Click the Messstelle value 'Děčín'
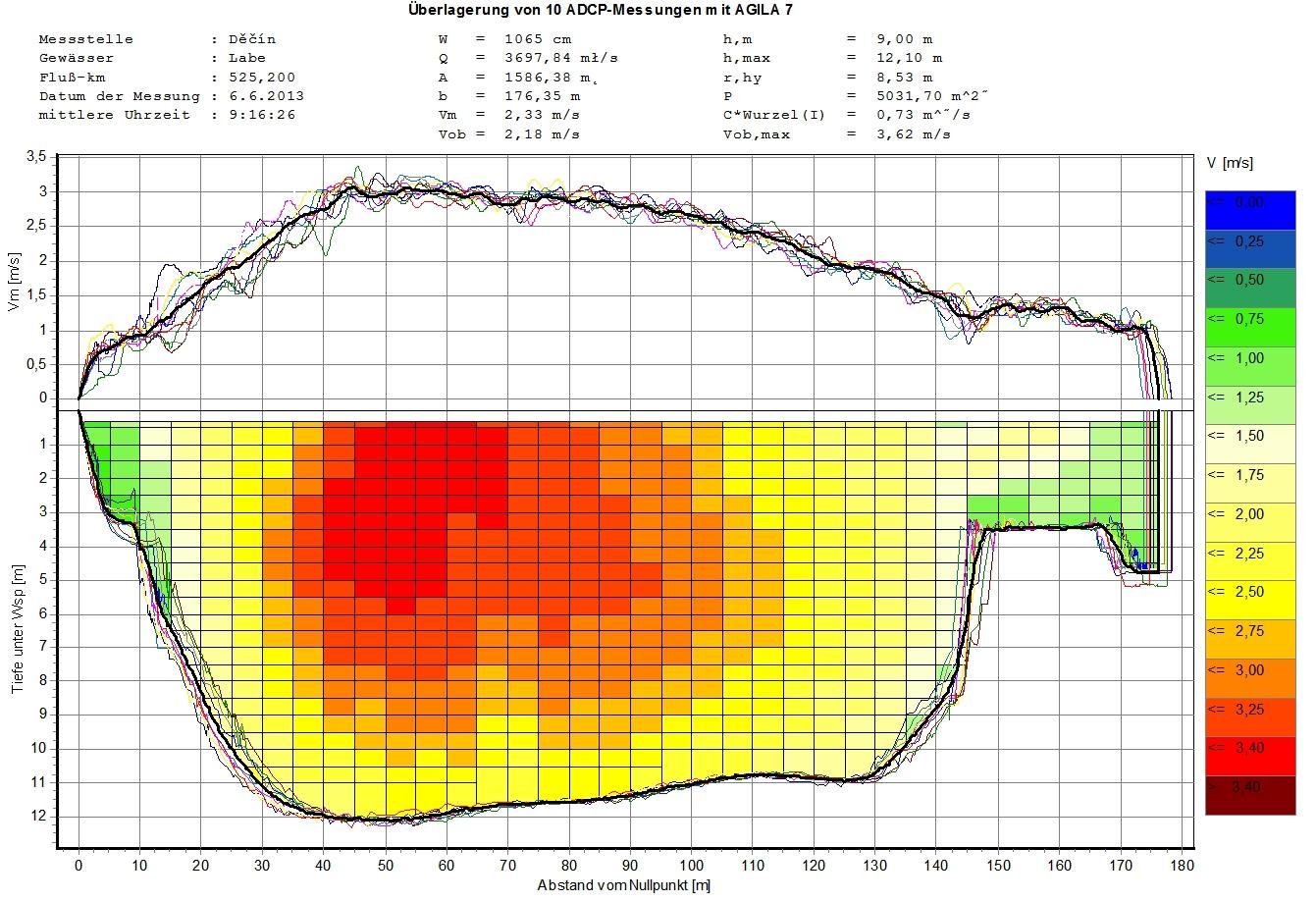The width and height of the screenshot is (1316, 901). tap(252, 39)
